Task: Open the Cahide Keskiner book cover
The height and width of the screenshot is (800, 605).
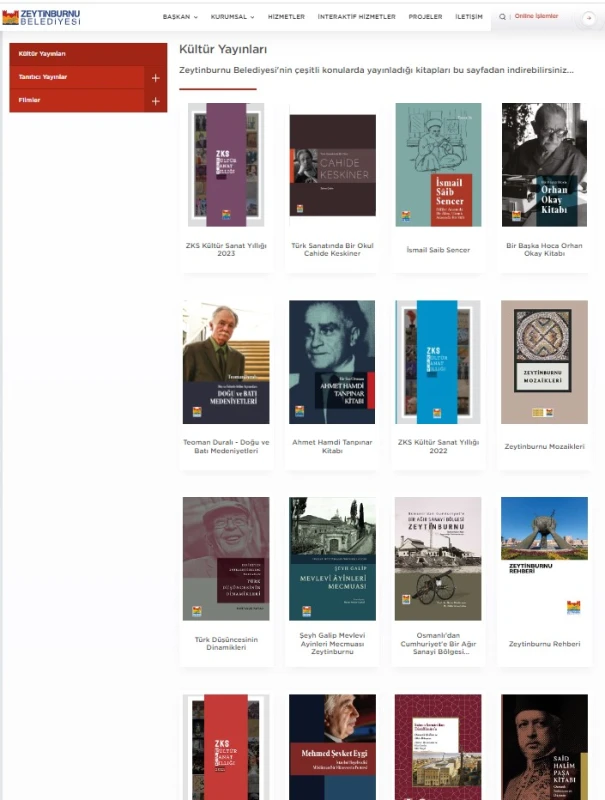Action: [333, 165]
